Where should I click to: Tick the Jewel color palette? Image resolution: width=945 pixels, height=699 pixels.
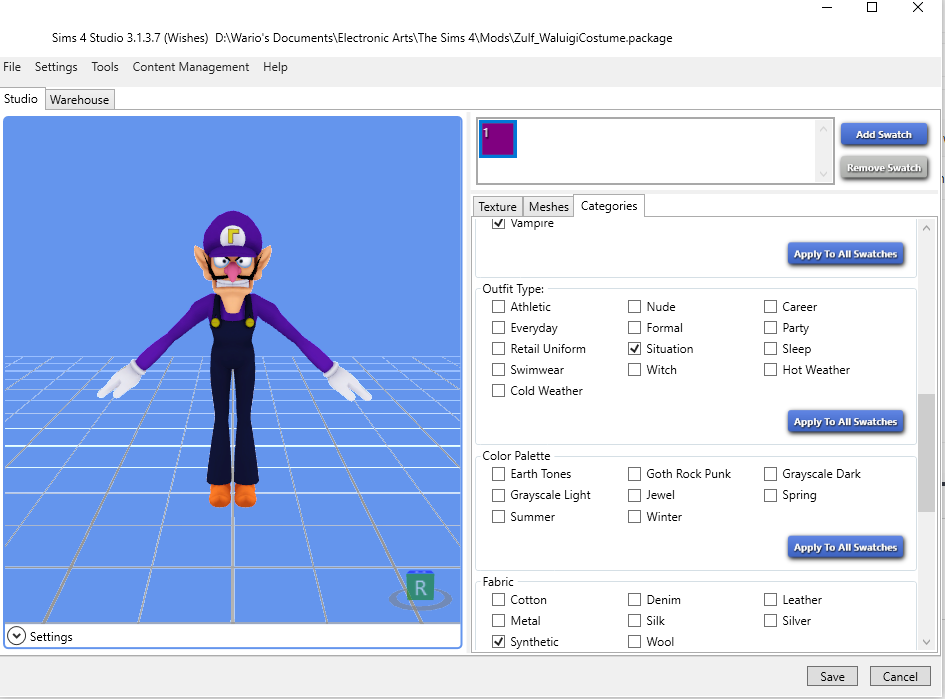click(x=634, y=495)
